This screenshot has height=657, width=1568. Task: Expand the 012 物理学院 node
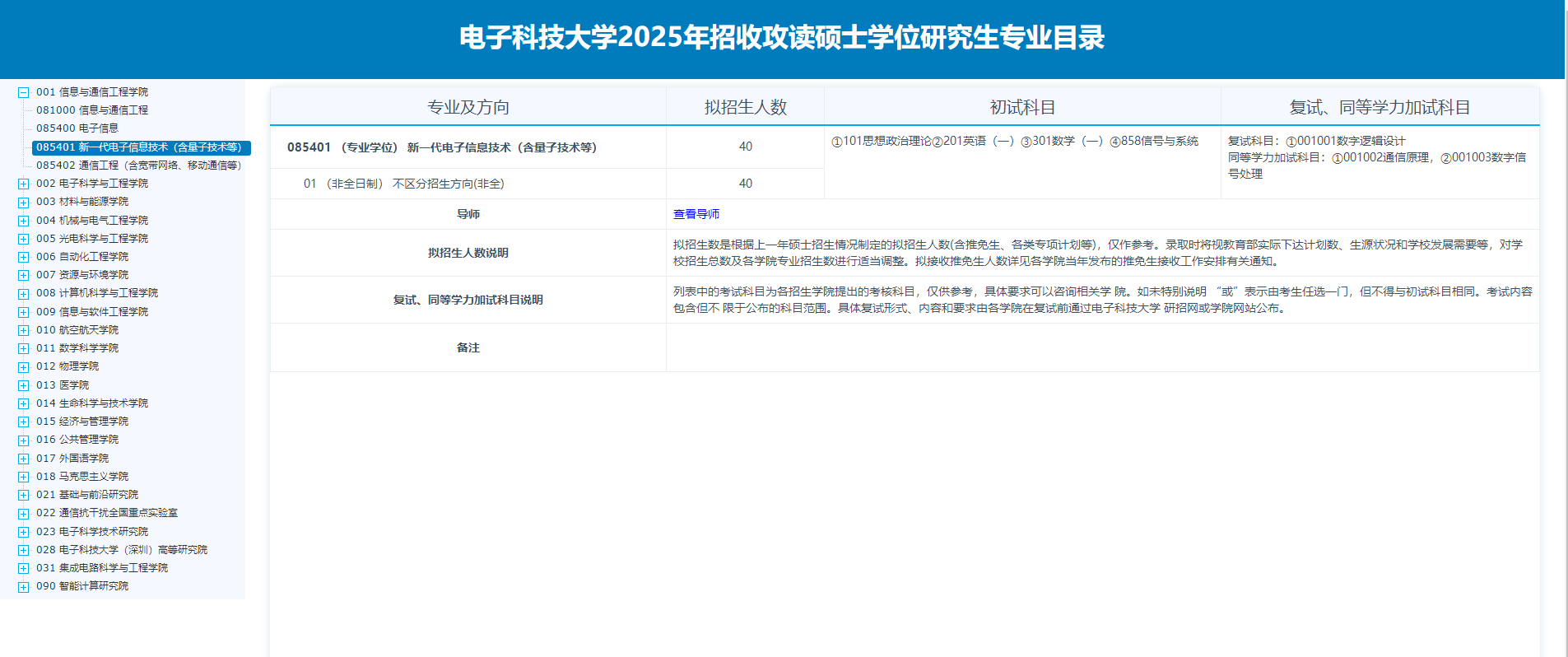point(24,366)
